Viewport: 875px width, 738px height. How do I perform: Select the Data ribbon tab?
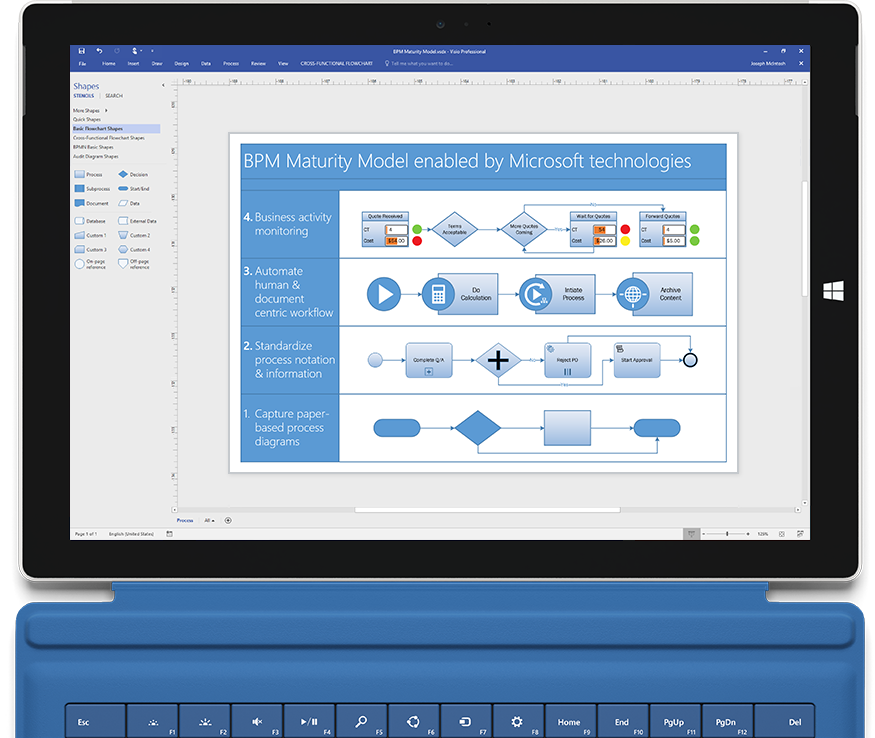[x=206, y=64]
